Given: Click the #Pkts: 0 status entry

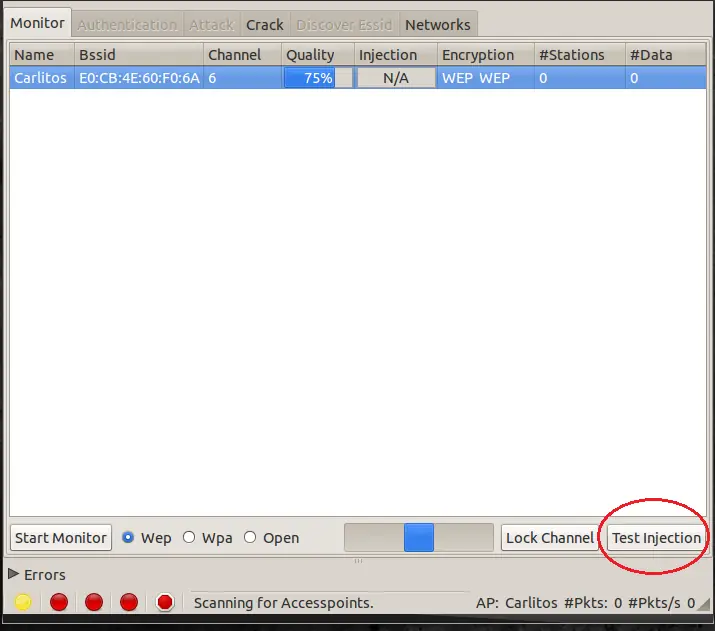Looking at the screenshot, I should [593, 603].
